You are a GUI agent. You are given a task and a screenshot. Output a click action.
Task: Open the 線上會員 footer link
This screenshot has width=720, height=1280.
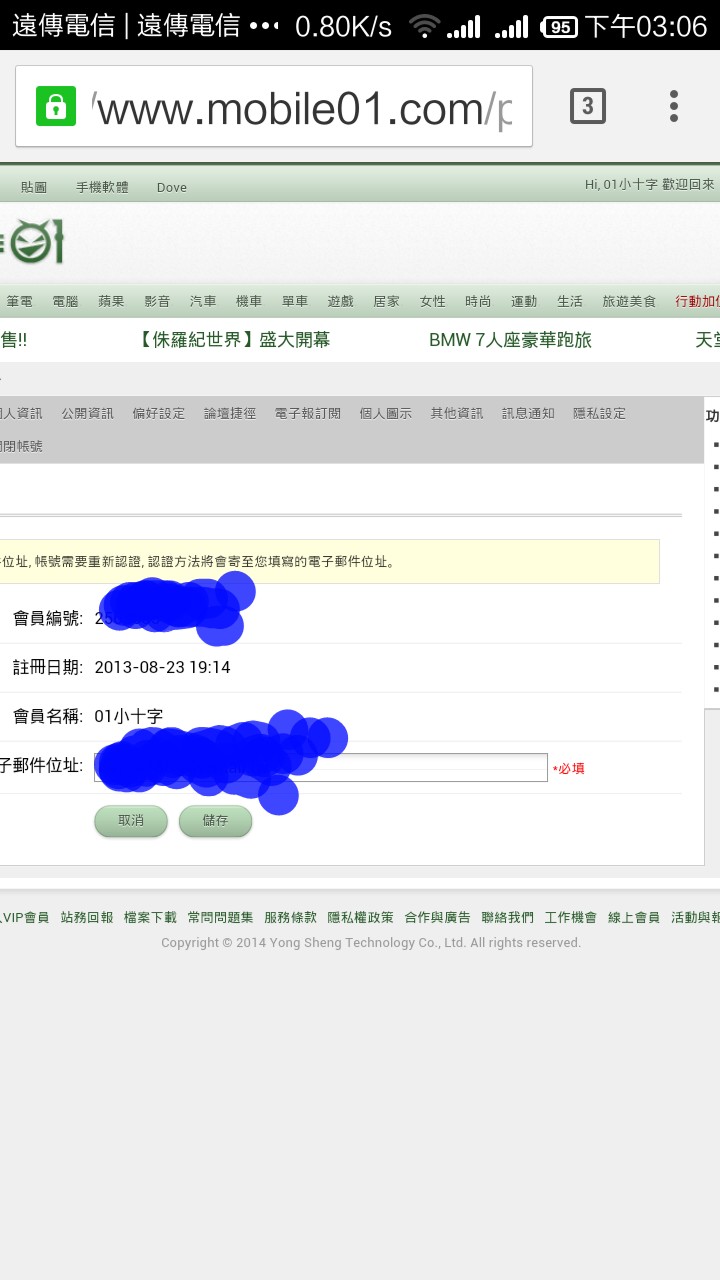634,917
